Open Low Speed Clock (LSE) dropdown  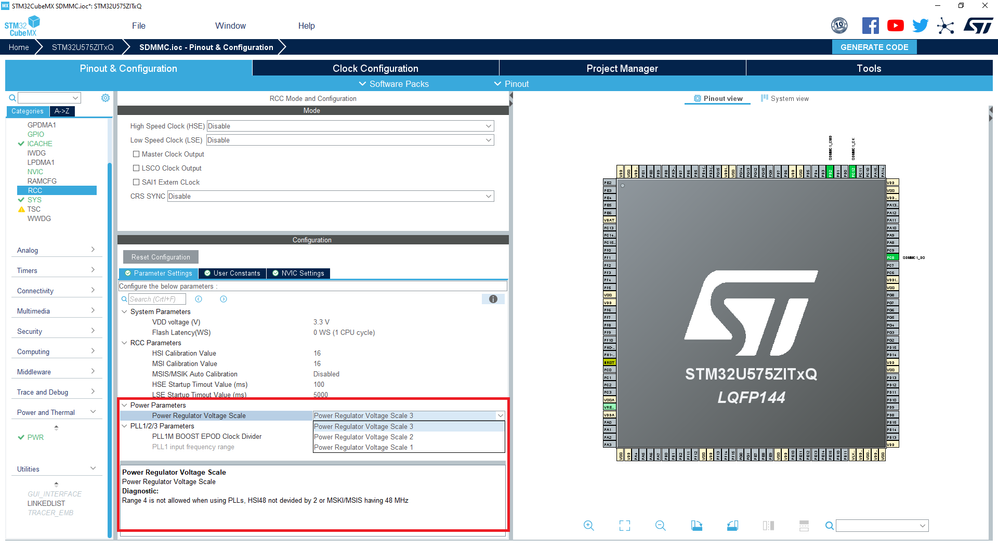pos(350,140)
